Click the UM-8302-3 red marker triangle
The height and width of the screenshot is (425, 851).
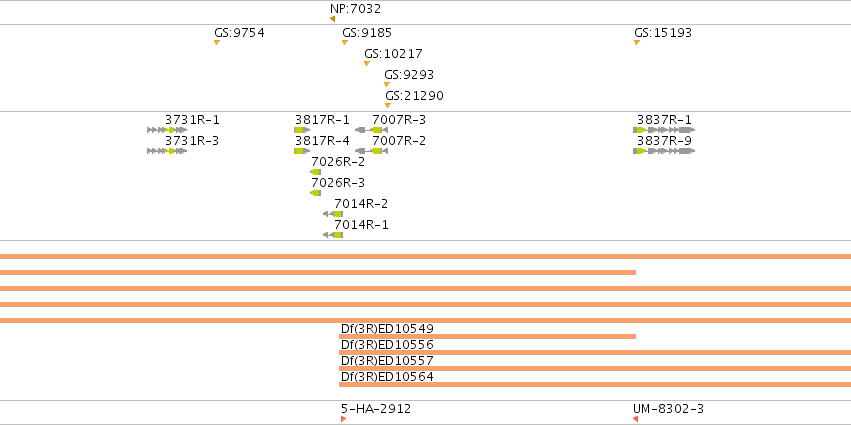pyautogui.click(x=635, y=419)
